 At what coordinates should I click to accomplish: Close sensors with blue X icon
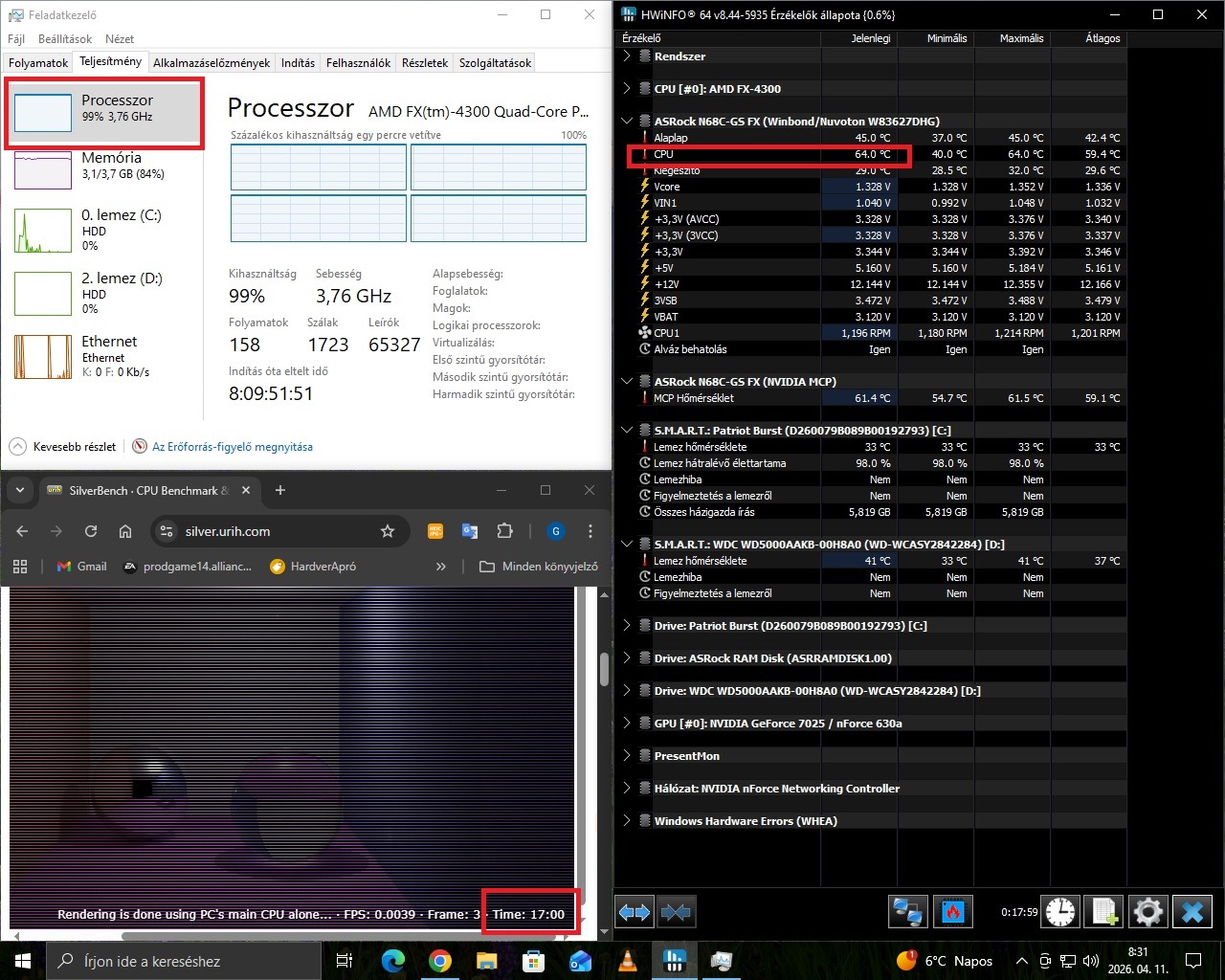coord(1192,912)
